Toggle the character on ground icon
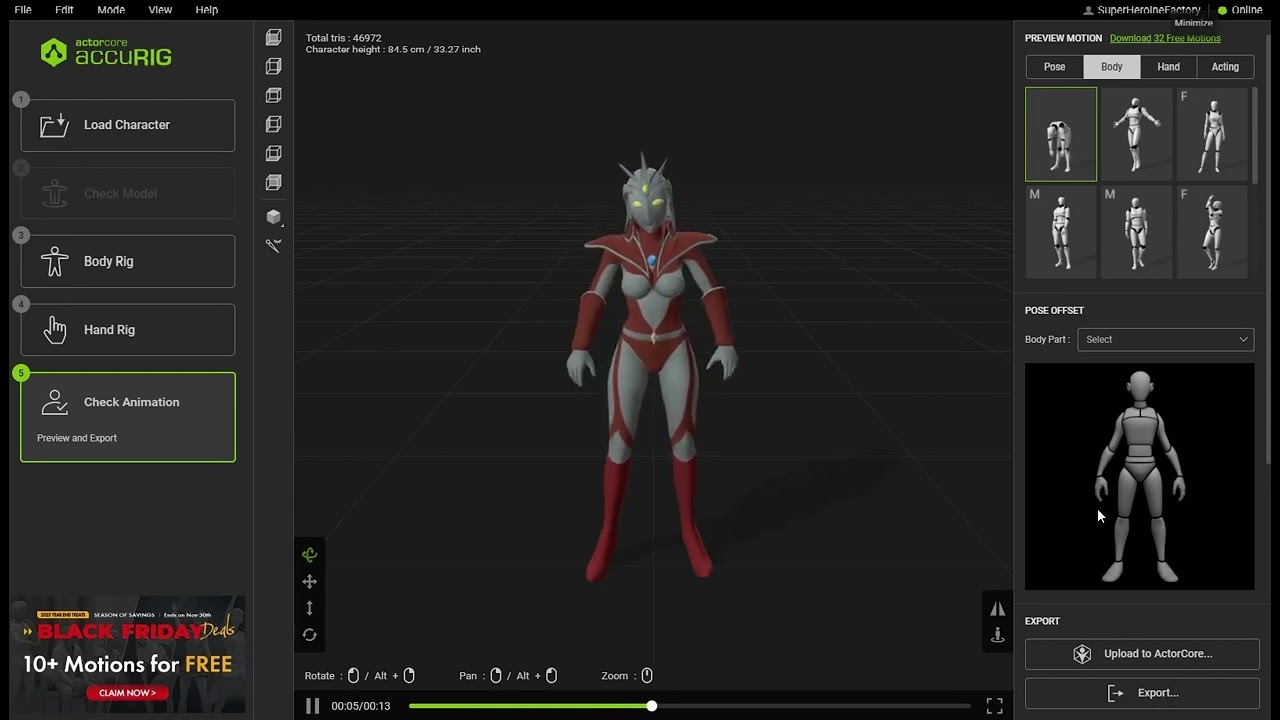Screen dimensions: 1280x720 pos(997,635)
